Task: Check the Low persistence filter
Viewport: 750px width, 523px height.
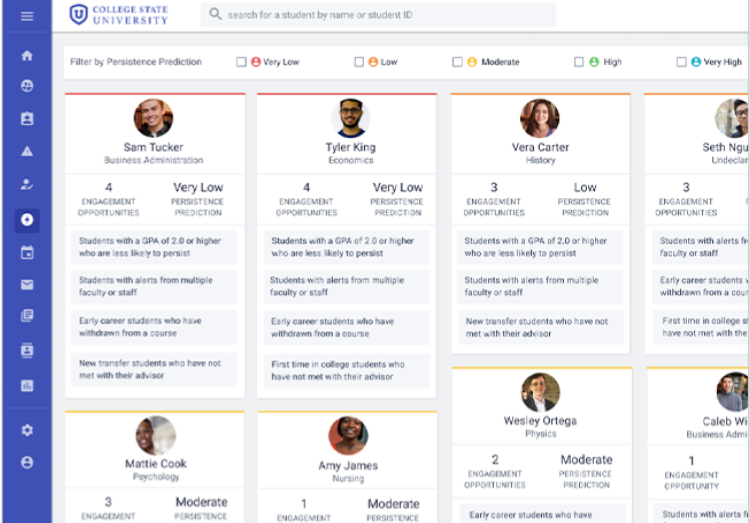Action: point(359,62)
